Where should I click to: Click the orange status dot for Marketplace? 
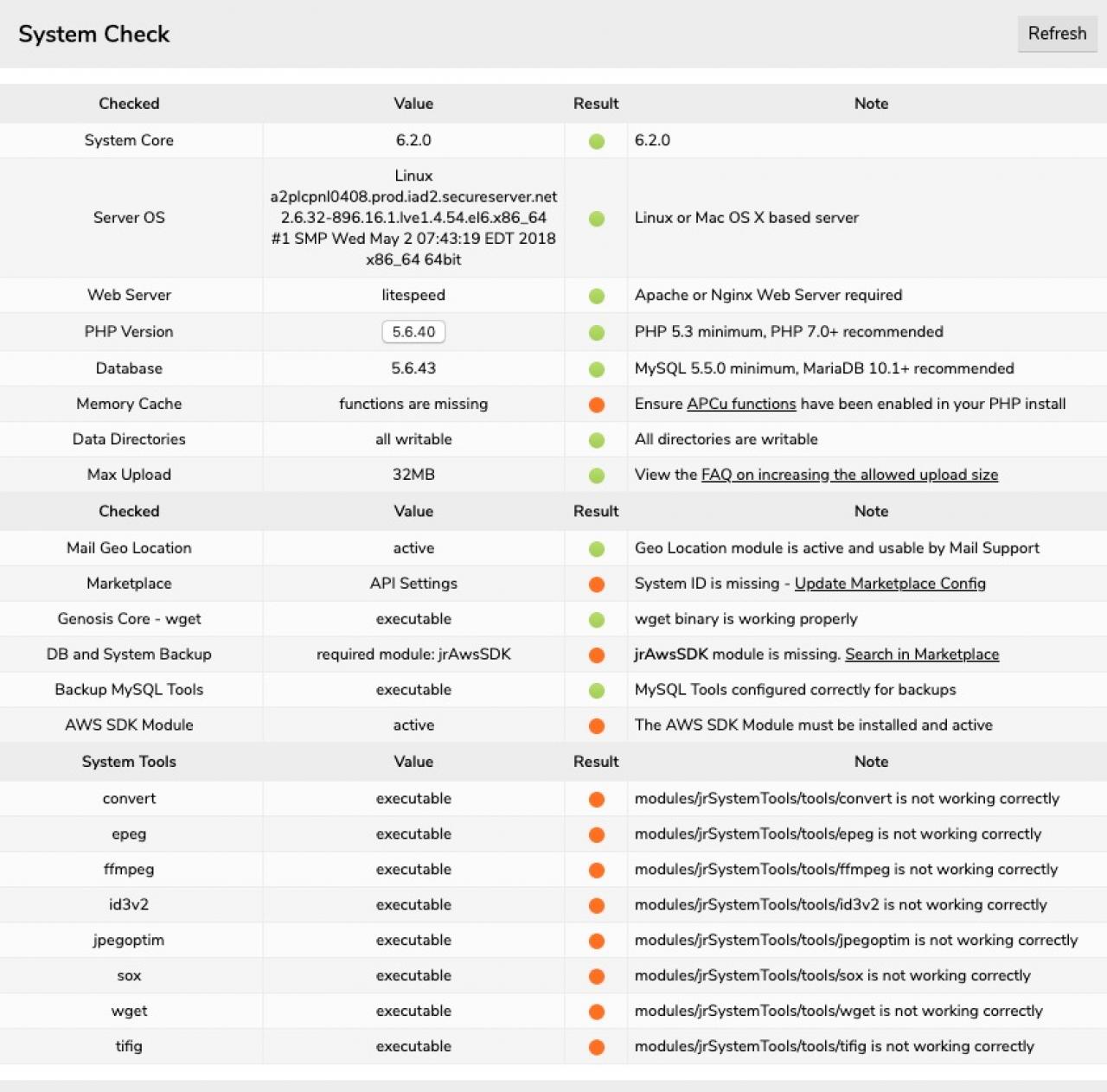pyautogui.click(x=597, y=584)
